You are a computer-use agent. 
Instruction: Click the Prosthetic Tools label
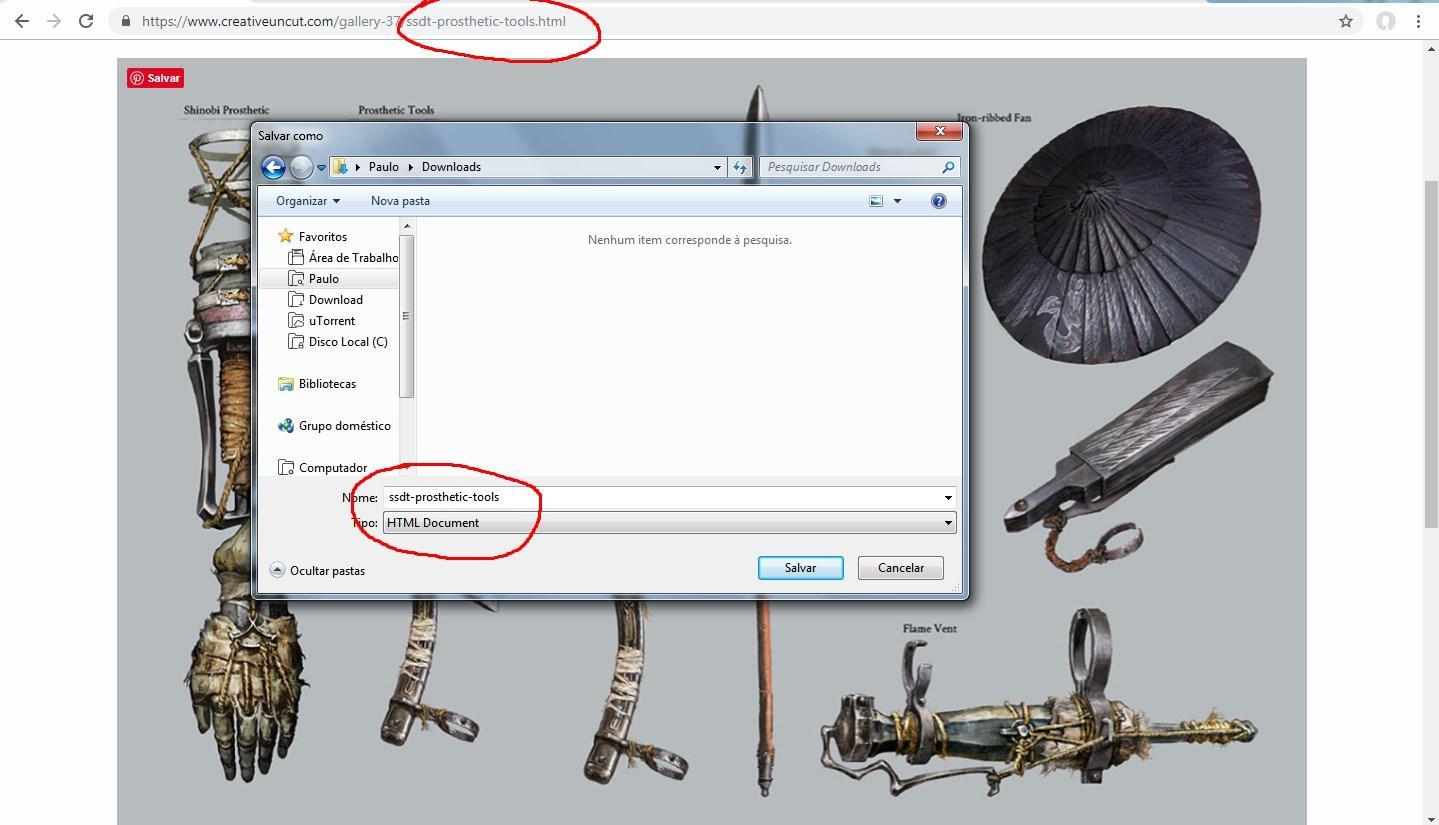pos(396,110)
